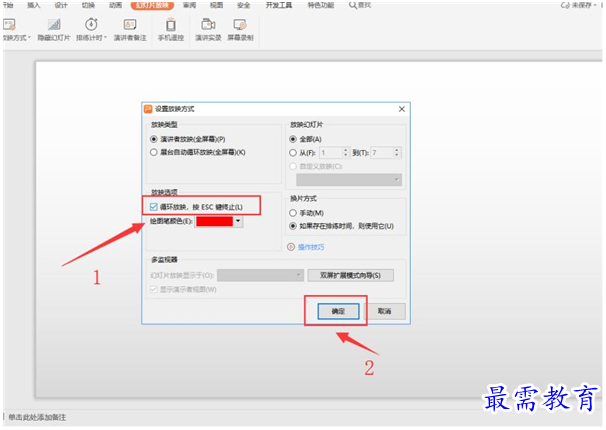Click the 双屏扩展模式向导(S) button

[351, 275]
